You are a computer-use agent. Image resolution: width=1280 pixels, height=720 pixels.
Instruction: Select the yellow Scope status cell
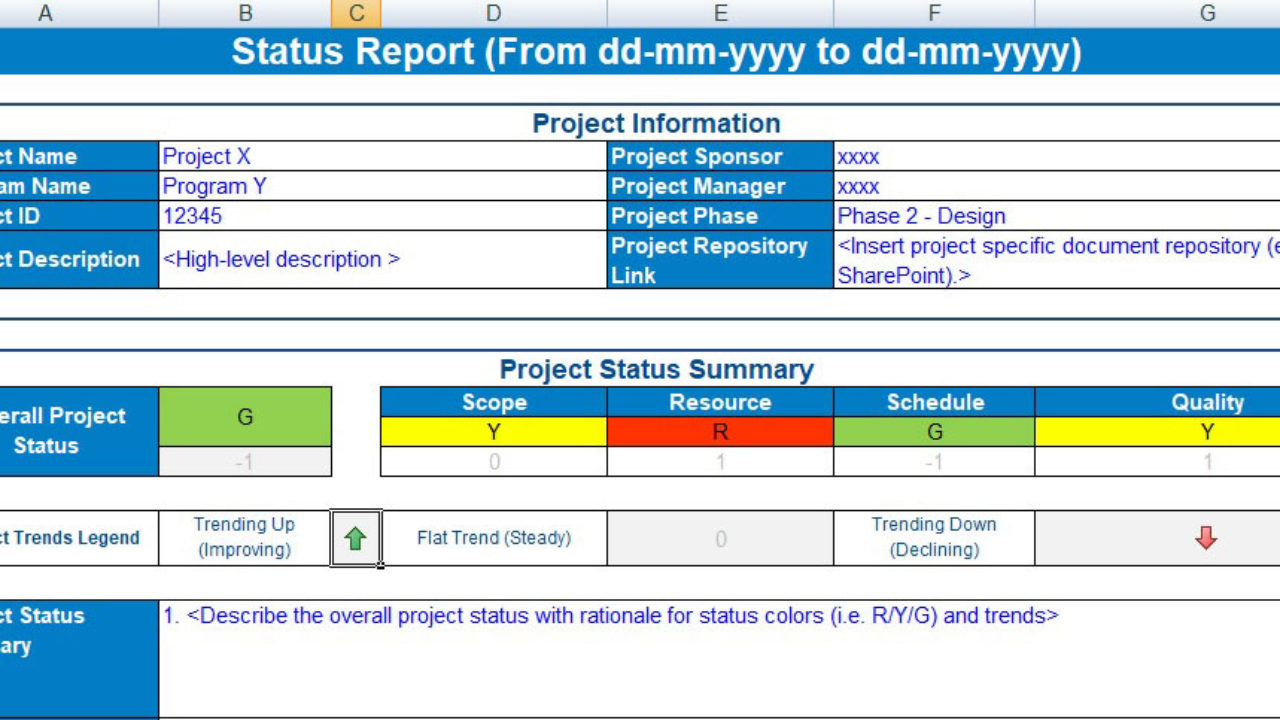(x=494, y=432)
